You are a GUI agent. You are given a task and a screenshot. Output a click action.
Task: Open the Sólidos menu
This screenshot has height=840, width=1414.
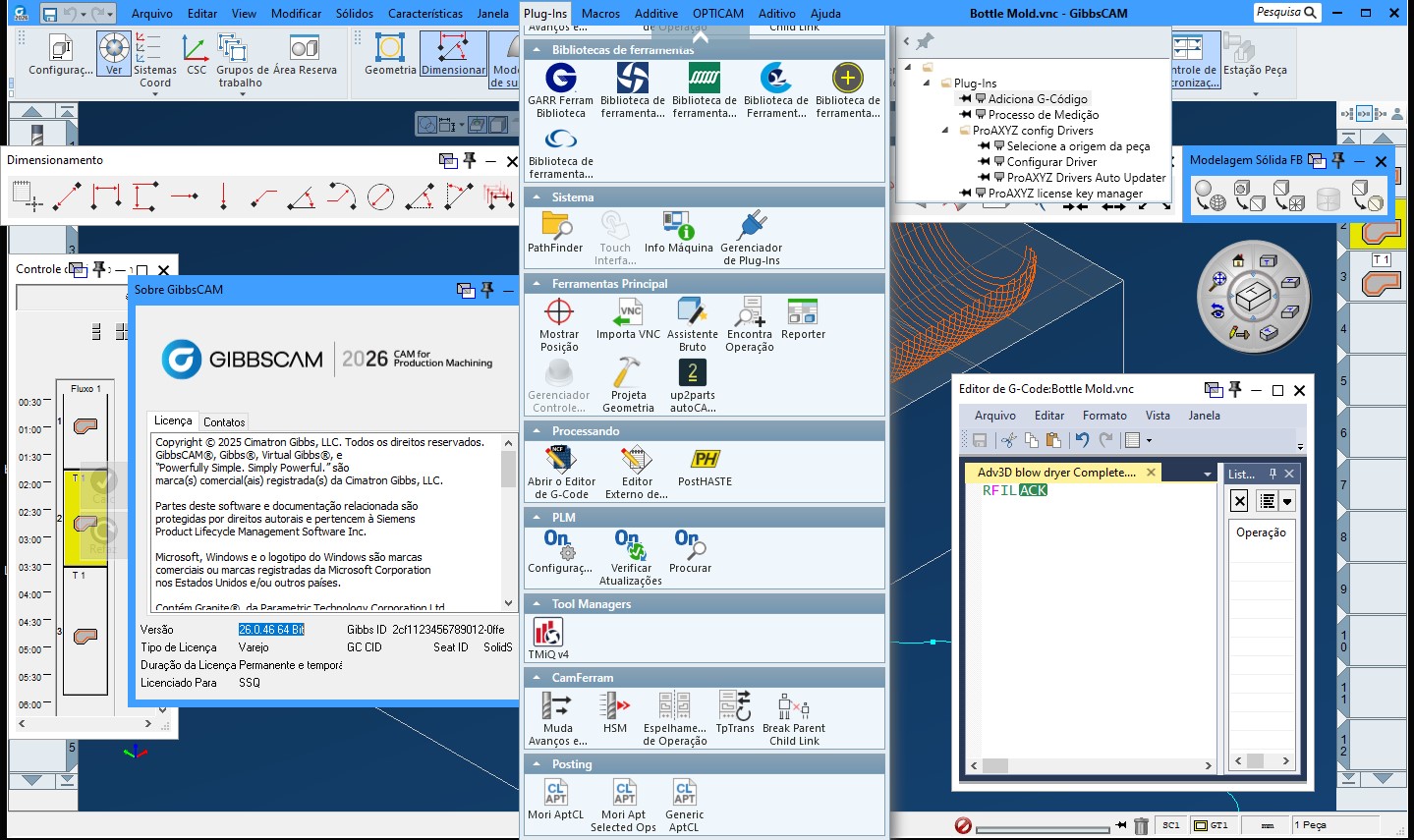click(354, 14)
